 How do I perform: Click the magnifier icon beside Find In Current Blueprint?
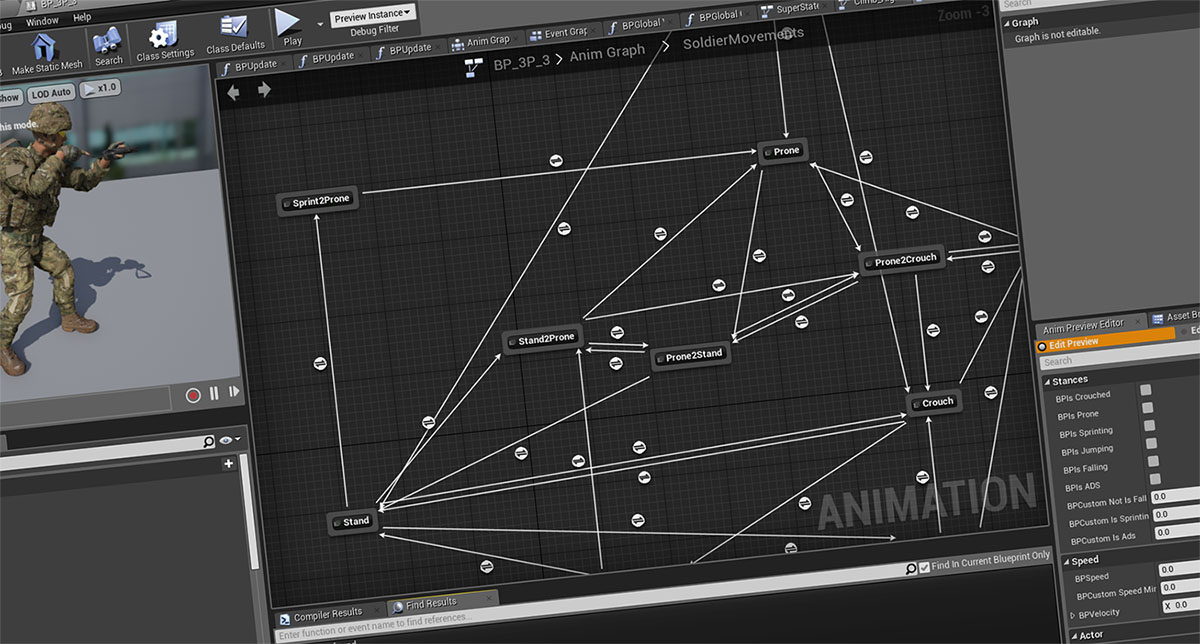[910, 568]
